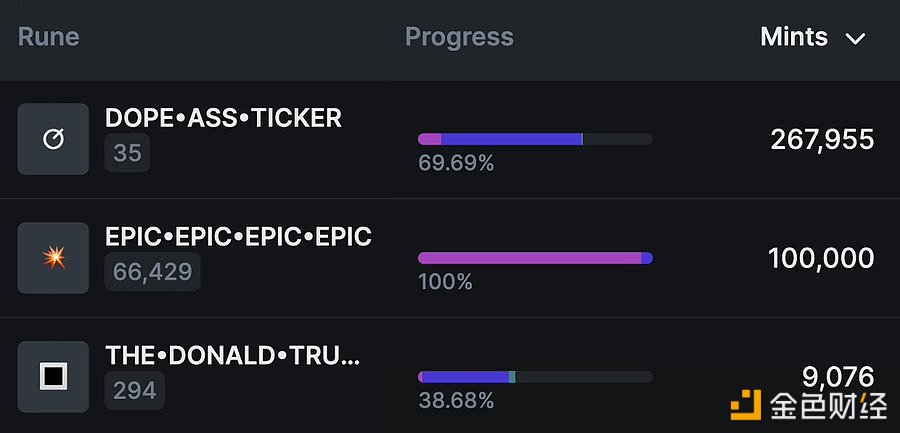Image resolution: width=900 pixels, height=433 pixels.
Task: Click the Jinse Finance watermark logo
Action: 809,405
